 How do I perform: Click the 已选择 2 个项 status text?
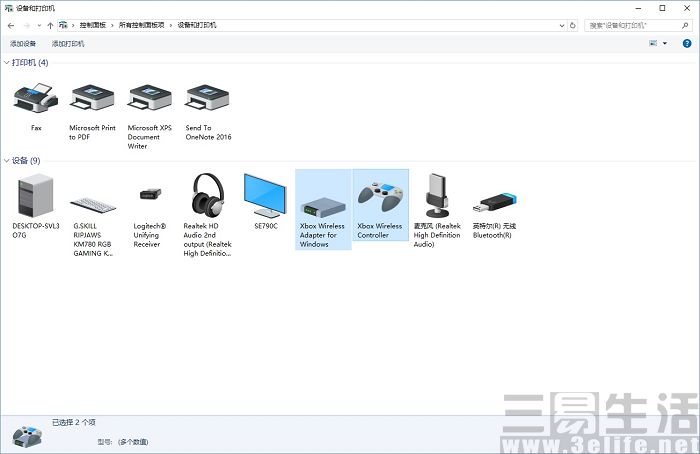(x=74, y=422)
